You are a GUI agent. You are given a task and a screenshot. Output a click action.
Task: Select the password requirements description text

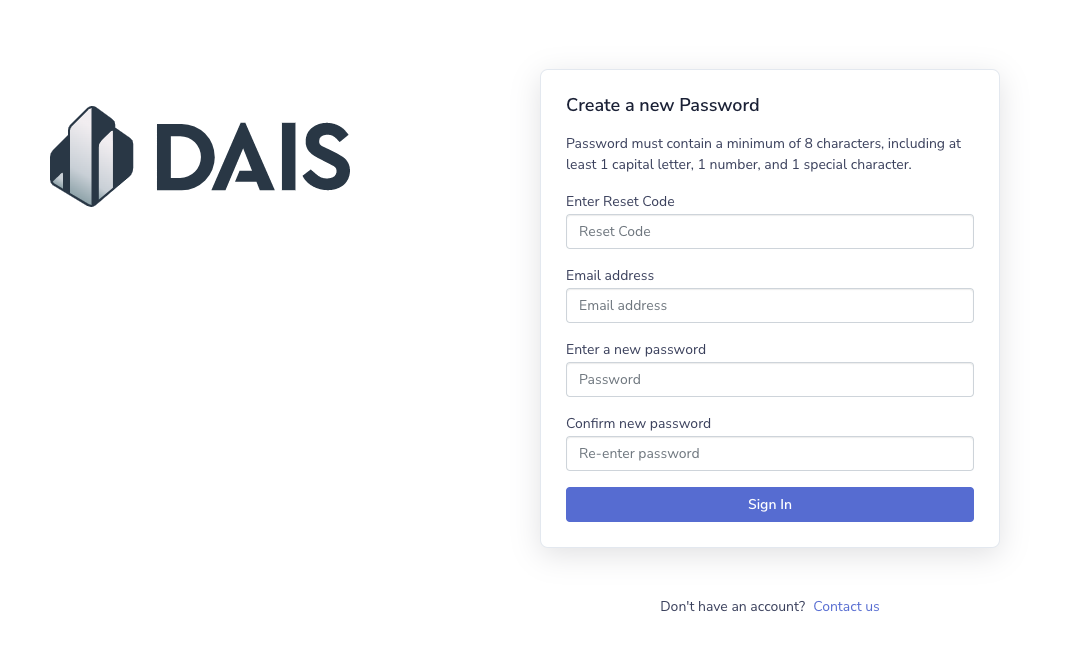(x=763, y=154)
